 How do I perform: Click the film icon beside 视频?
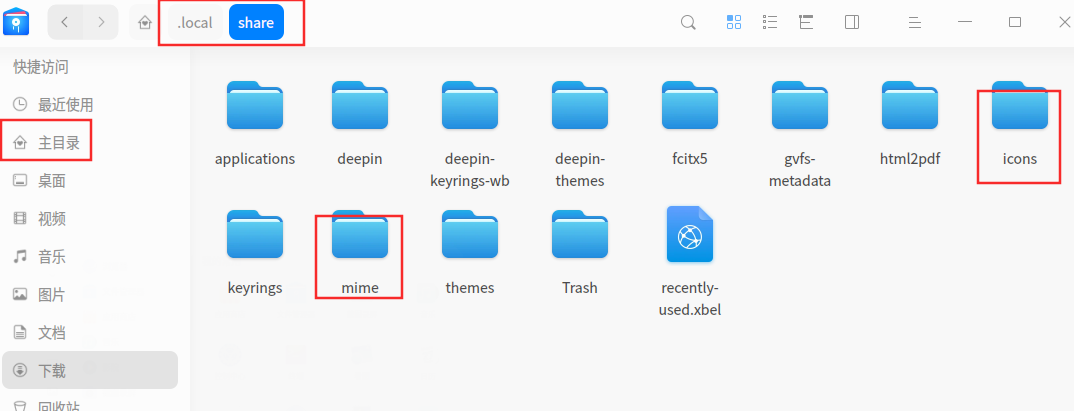pyautogui.click(x=20, y=219)
